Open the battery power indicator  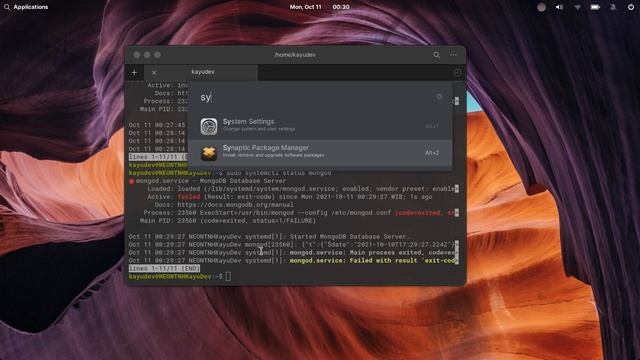[x=595, y=7]
